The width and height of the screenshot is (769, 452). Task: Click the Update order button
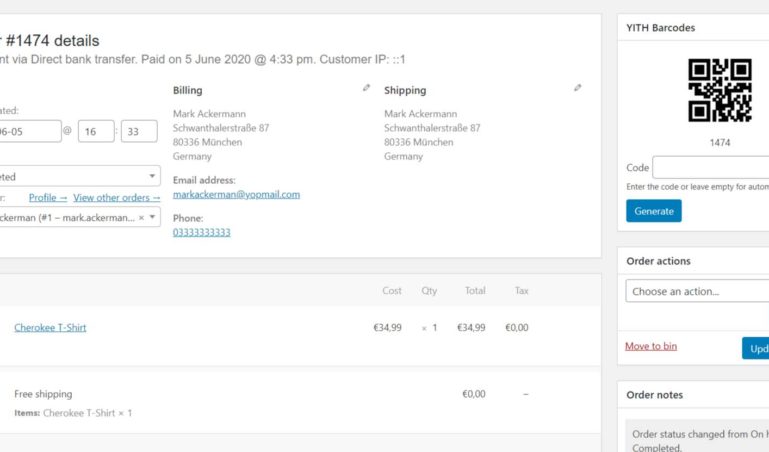(756, 349)
